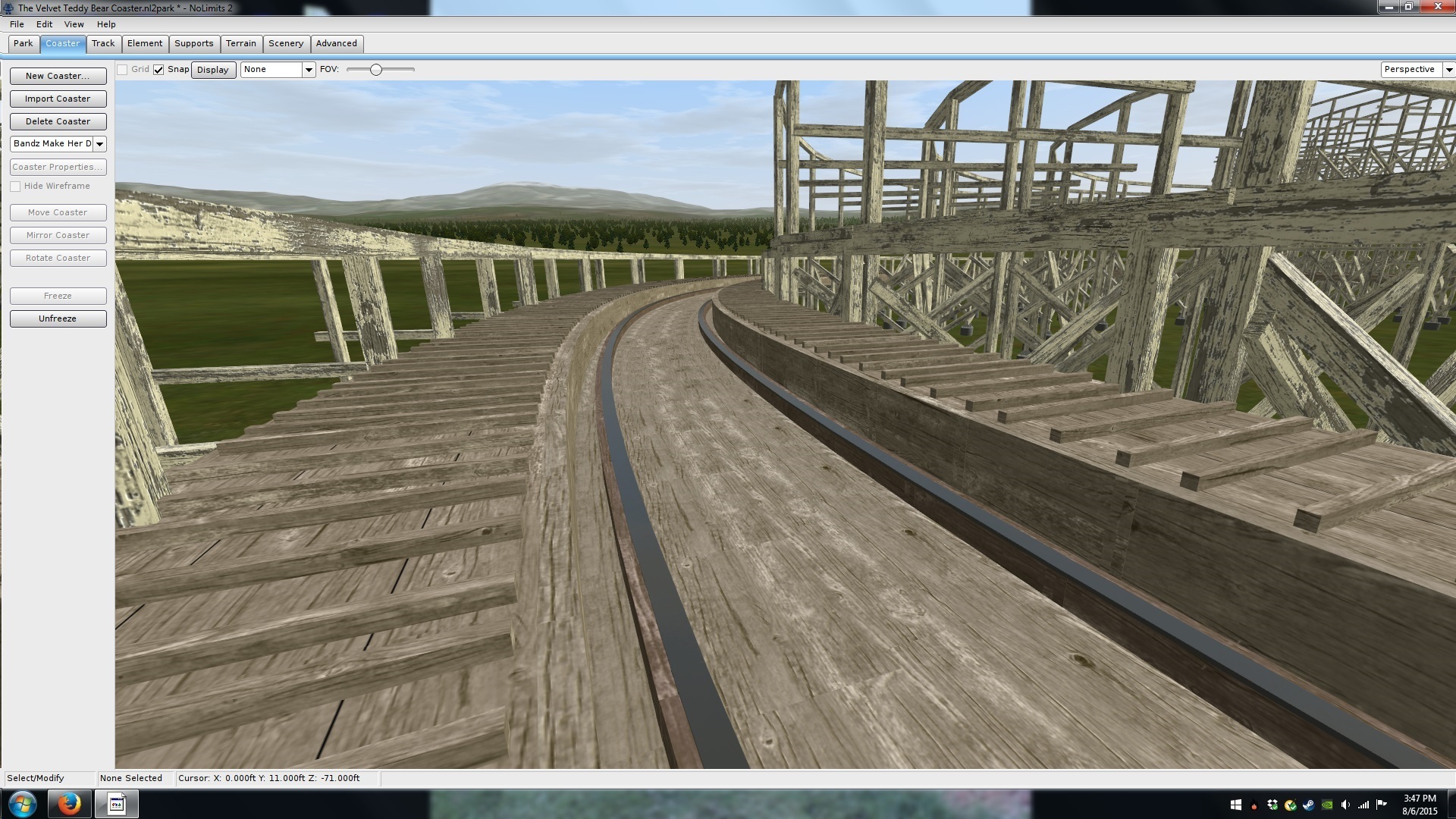The width and height of the screenshot is (1456, 819).
Task: Click the volume speaker tray icon
Action: click(1345, 805)
